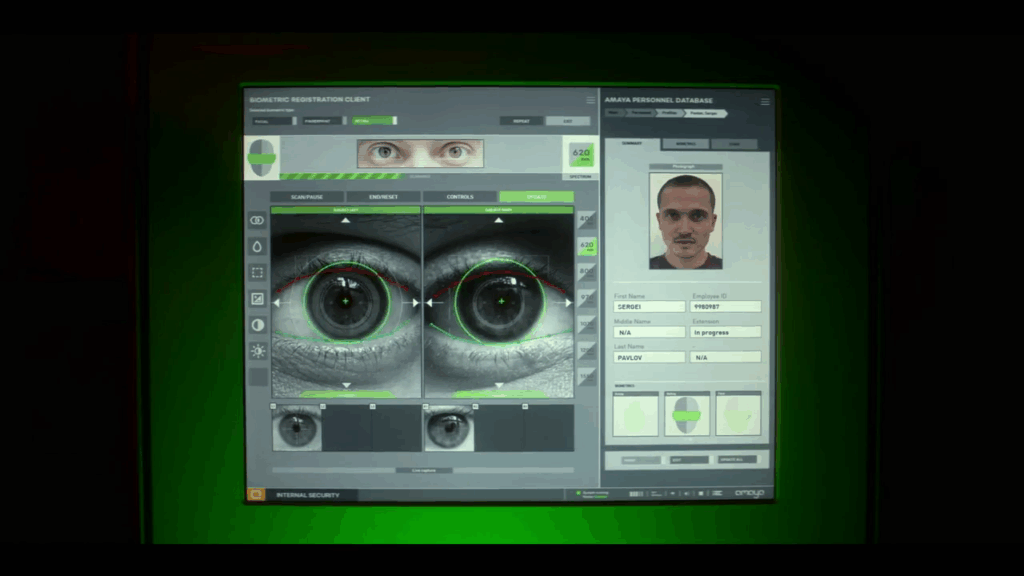Viewport: 1024px width, 576px height.
Task: Click the Live capture button
Action: 423,470
